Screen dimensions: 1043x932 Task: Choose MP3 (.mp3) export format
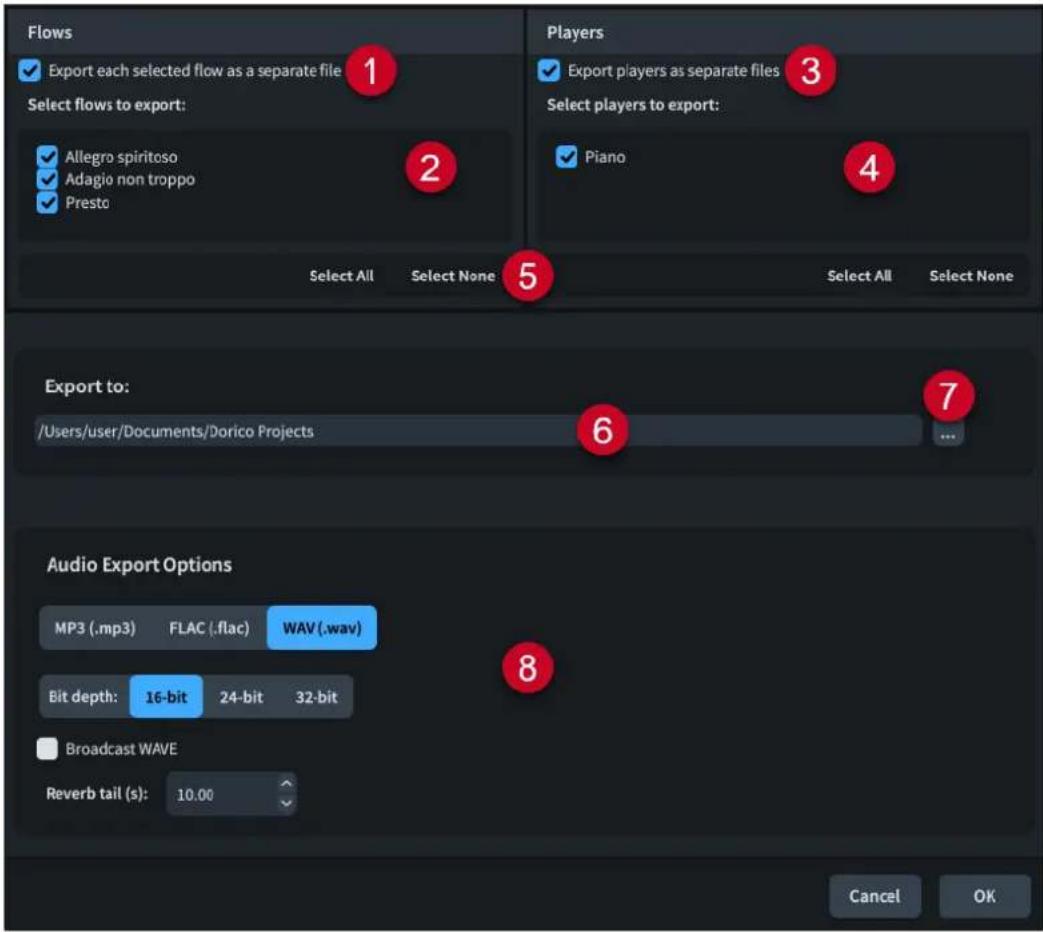tap(95, 628)
